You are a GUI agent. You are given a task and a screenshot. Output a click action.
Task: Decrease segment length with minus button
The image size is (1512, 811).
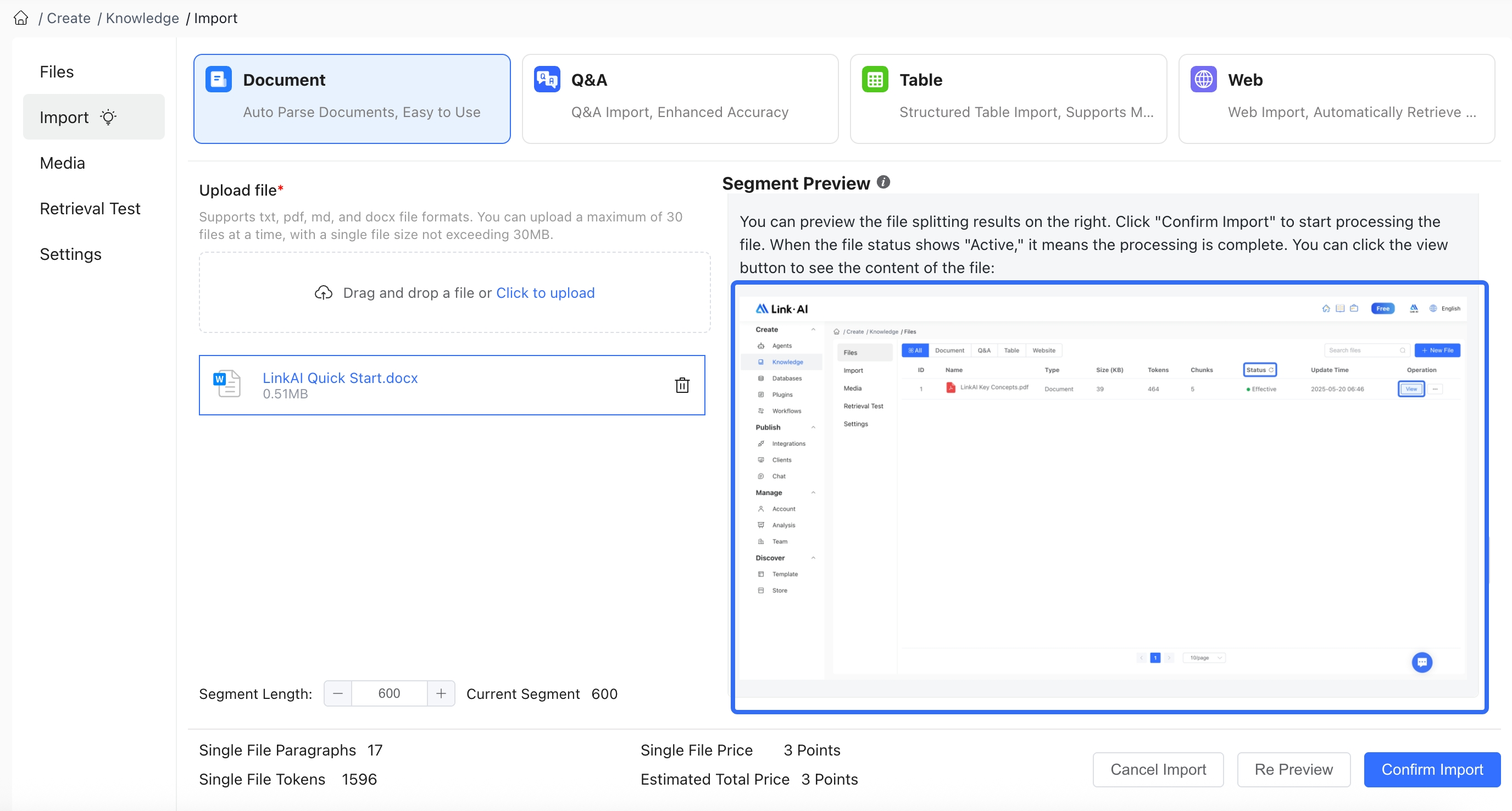click(x=337, y=693)
